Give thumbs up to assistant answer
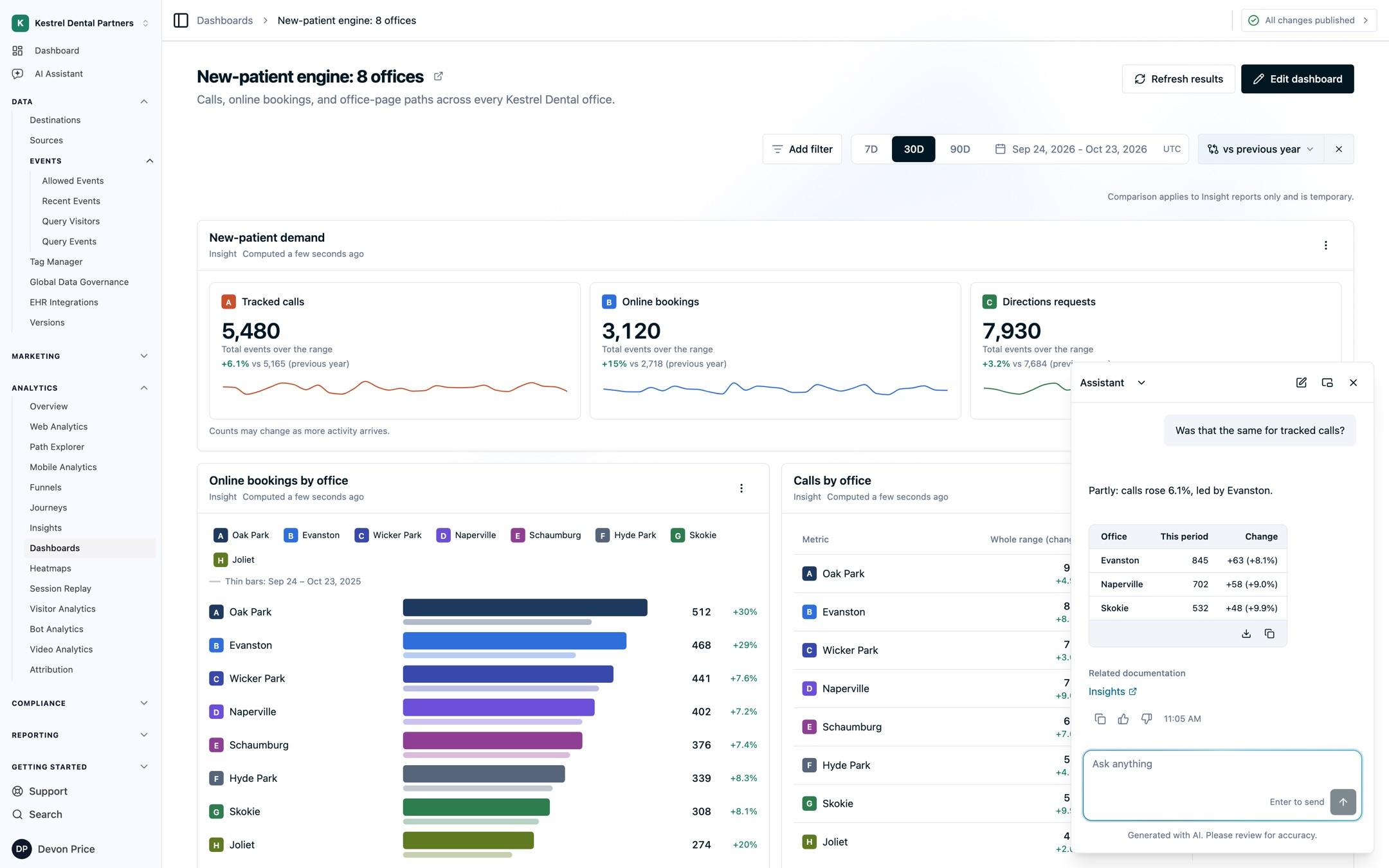The width and height of the screenshot is (1389, 868). pyautogui.click(x=1123, y=719)
